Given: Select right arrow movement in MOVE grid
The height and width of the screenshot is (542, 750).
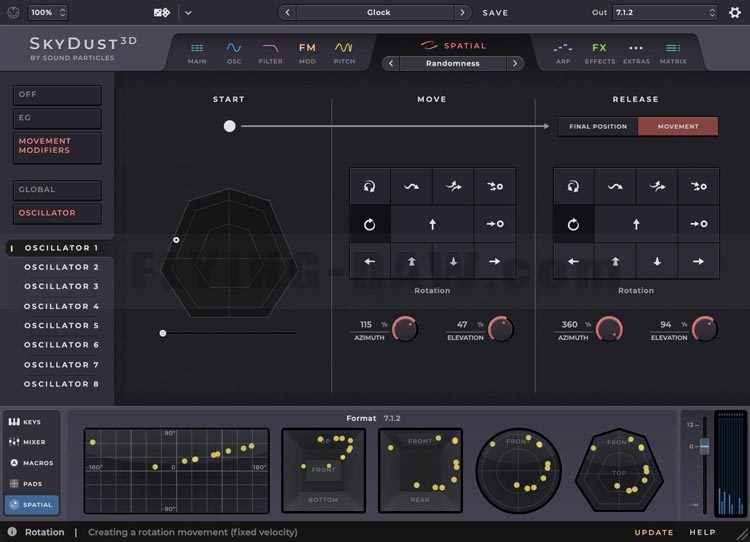Looking at the screenshot, I should 495,261.
